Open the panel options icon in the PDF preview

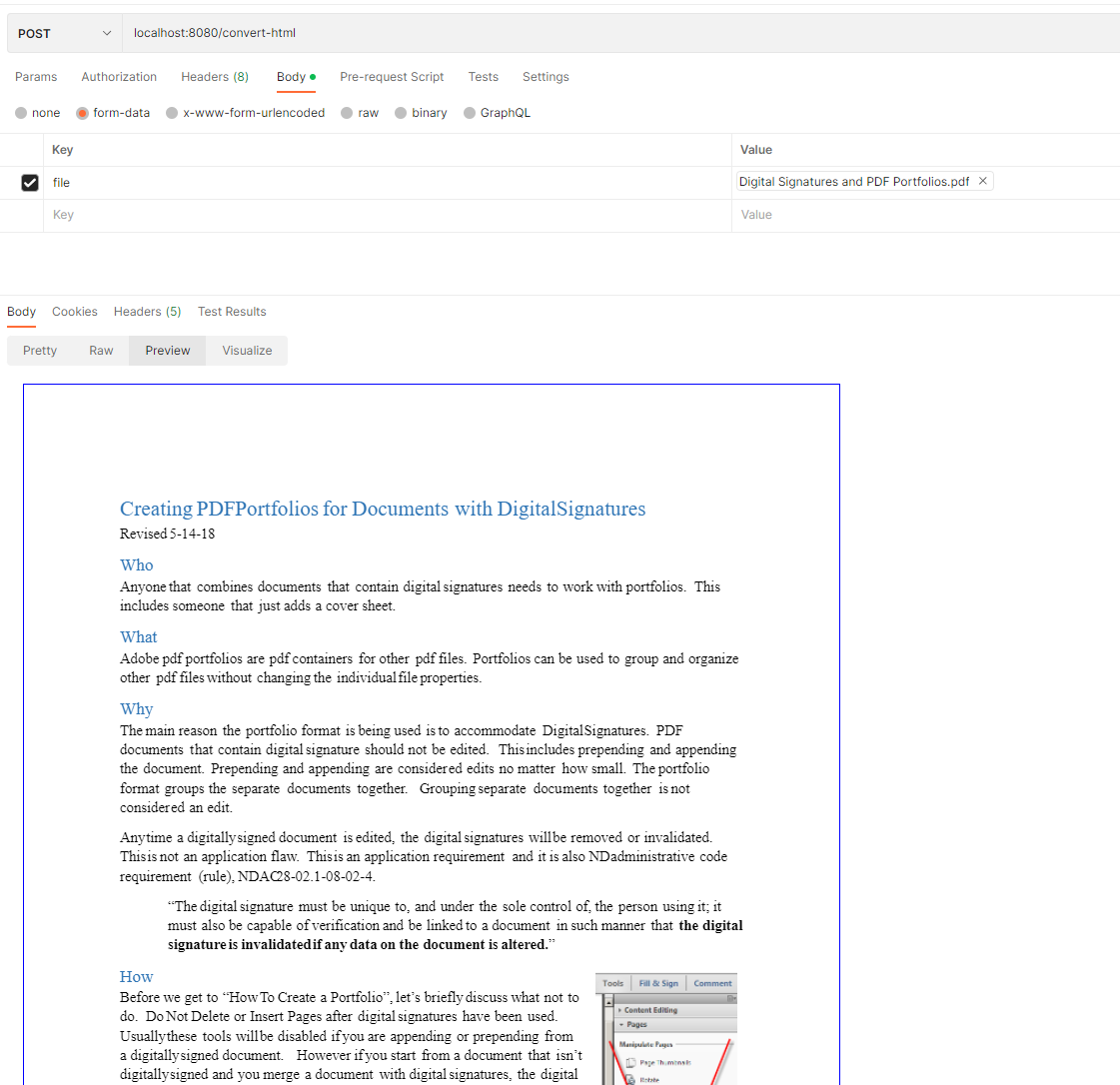(x=730, y=998)
